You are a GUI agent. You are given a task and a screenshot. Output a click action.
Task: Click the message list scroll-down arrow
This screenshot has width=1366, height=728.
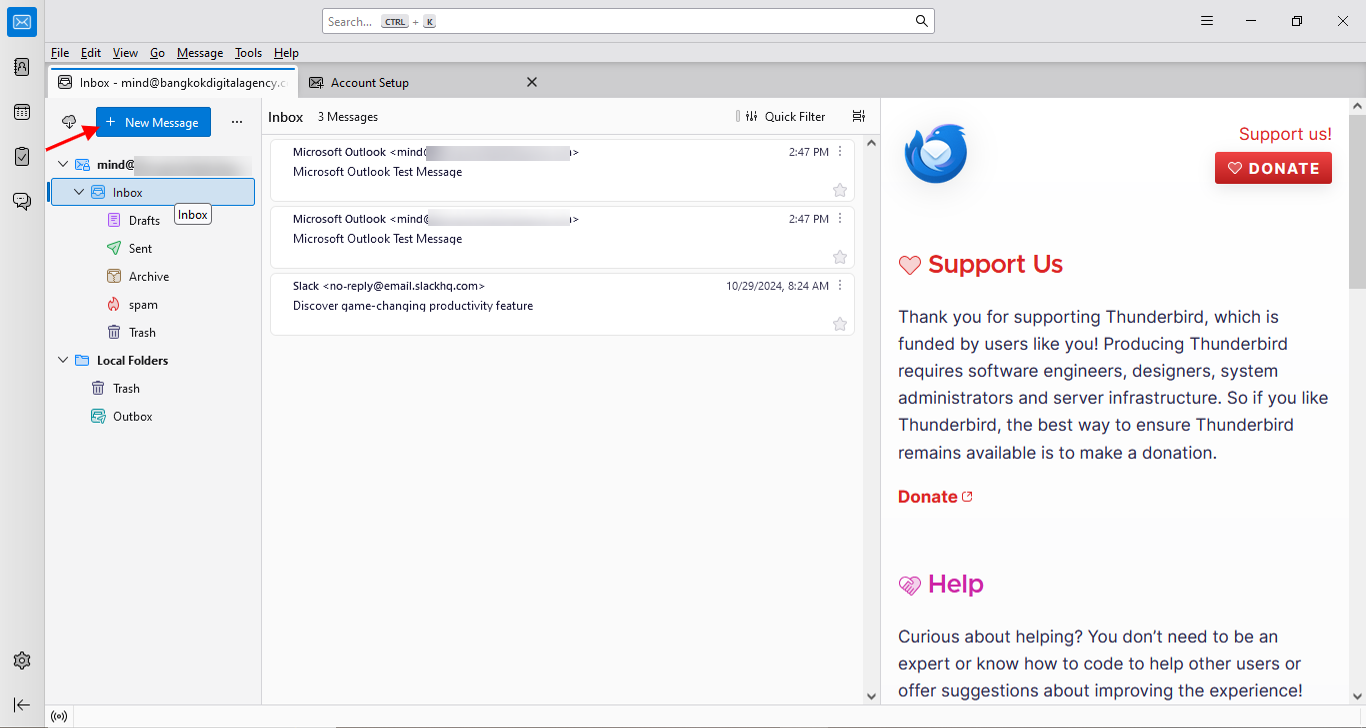870,696
